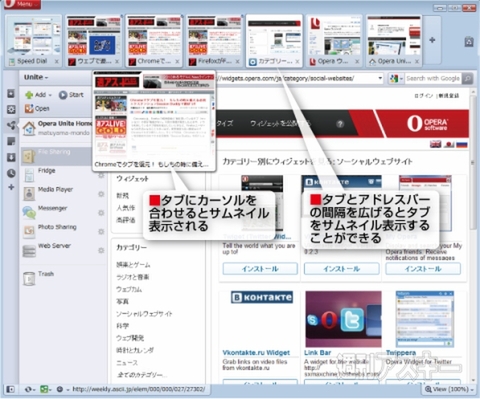Open the Notes panel in the sidebar

point(11,141)
